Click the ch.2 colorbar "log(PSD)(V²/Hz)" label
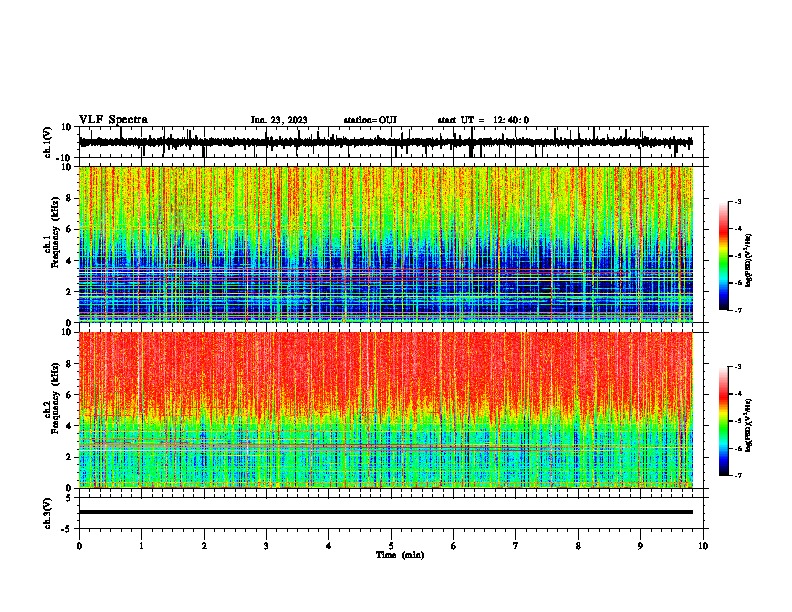 pyautogui.click(x=749, y=425)
